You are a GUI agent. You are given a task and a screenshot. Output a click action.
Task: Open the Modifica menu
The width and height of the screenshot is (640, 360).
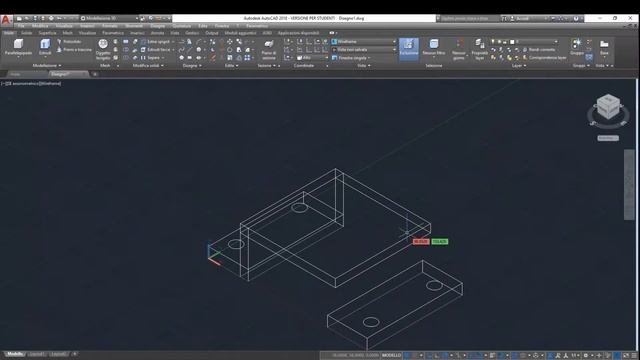click(x=40, y=26)
